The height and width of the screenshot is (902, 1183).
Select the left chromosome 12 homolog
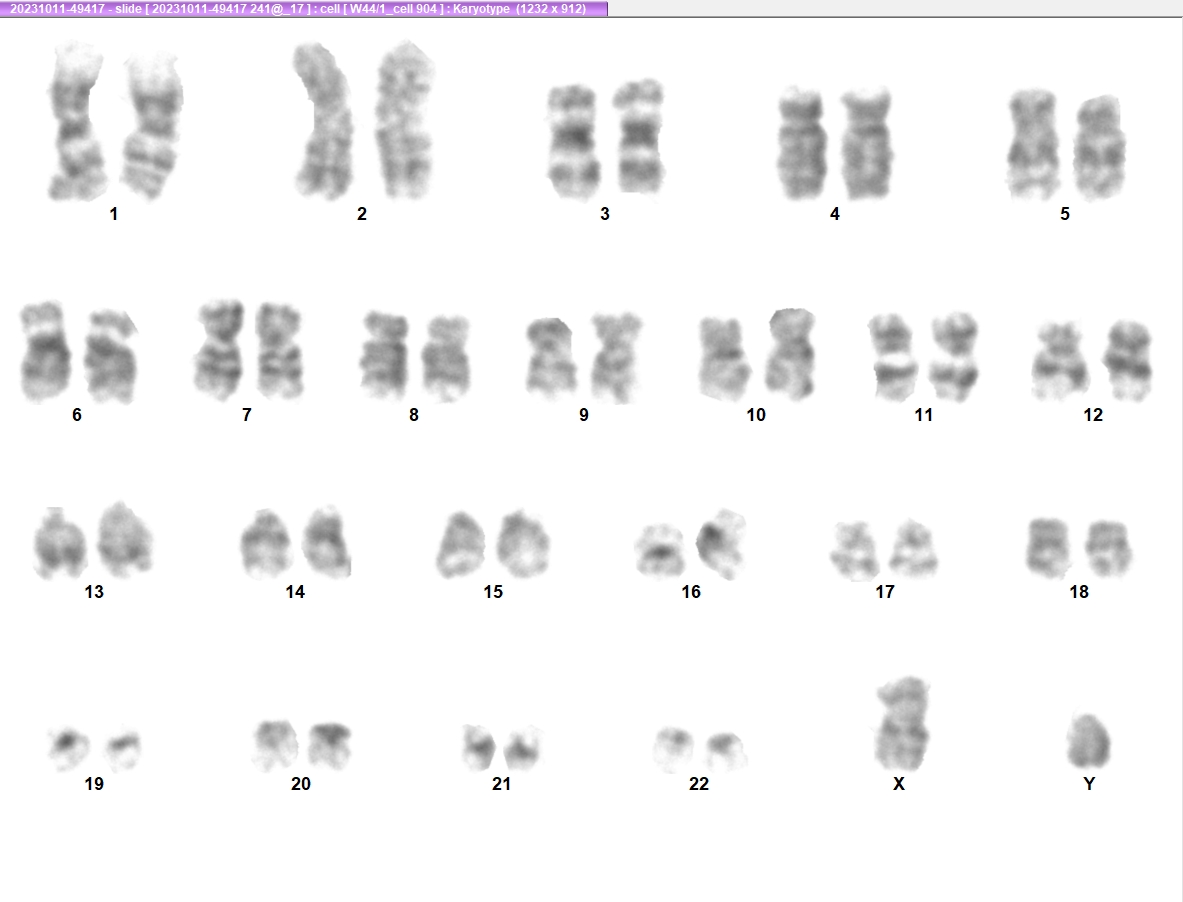(1059, 361)
